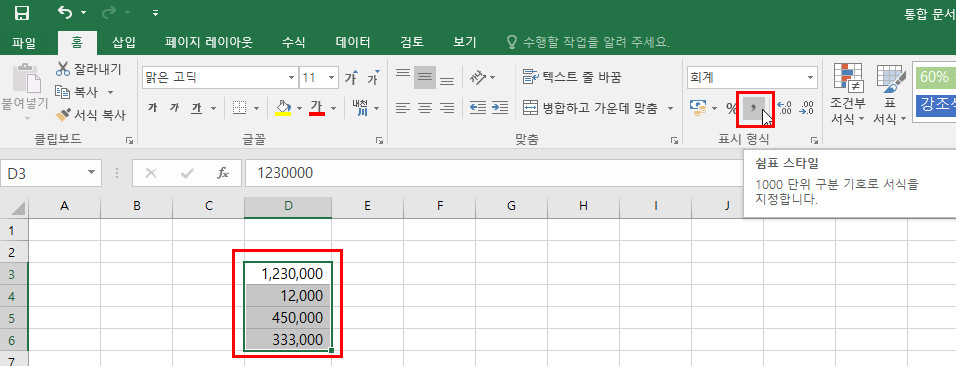Select the green 60% cell style
The width and height of the screenshot is (956, 366).
coord(935,77)
